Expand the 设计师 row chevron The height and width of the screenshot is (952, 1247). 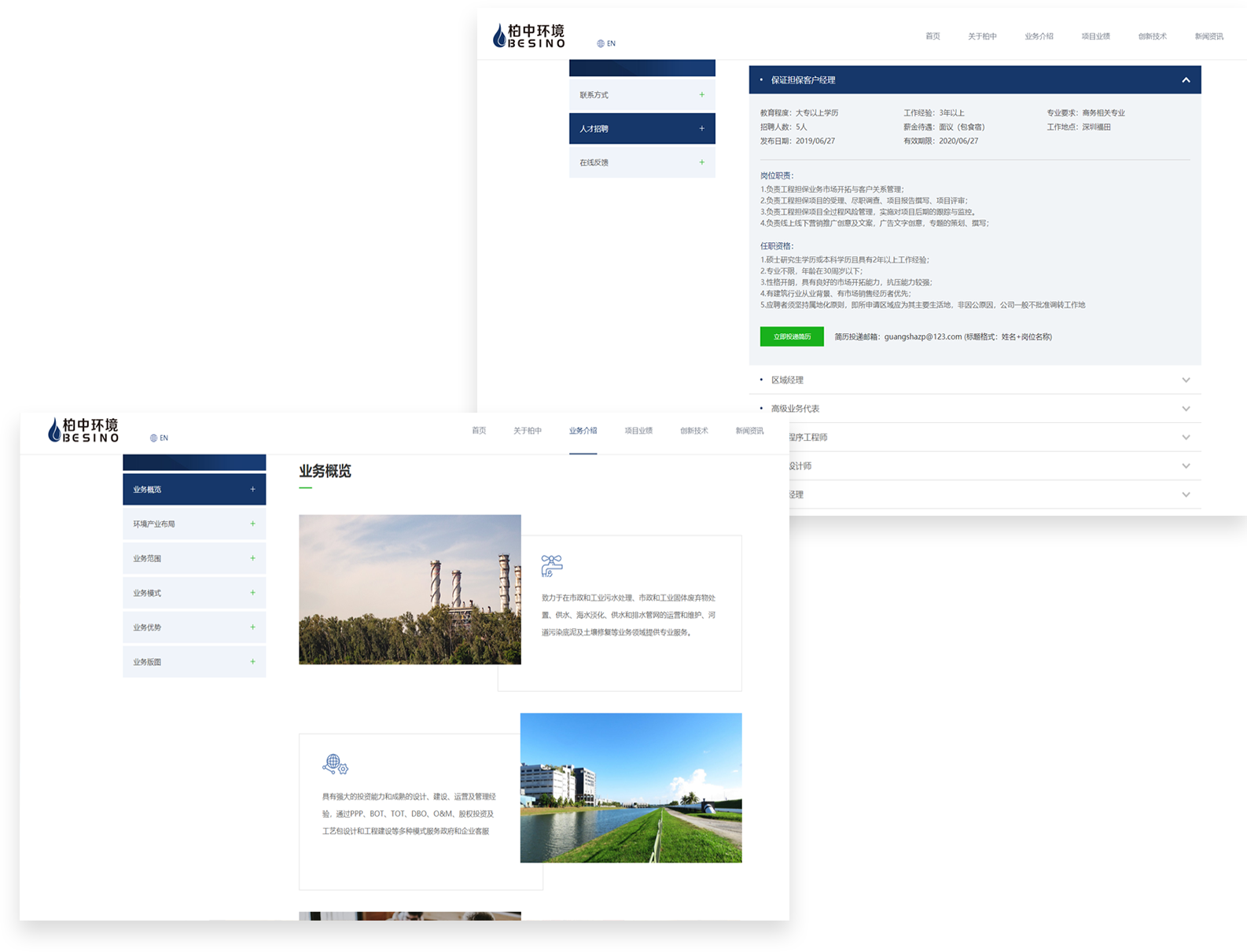tap(1186, 466)
